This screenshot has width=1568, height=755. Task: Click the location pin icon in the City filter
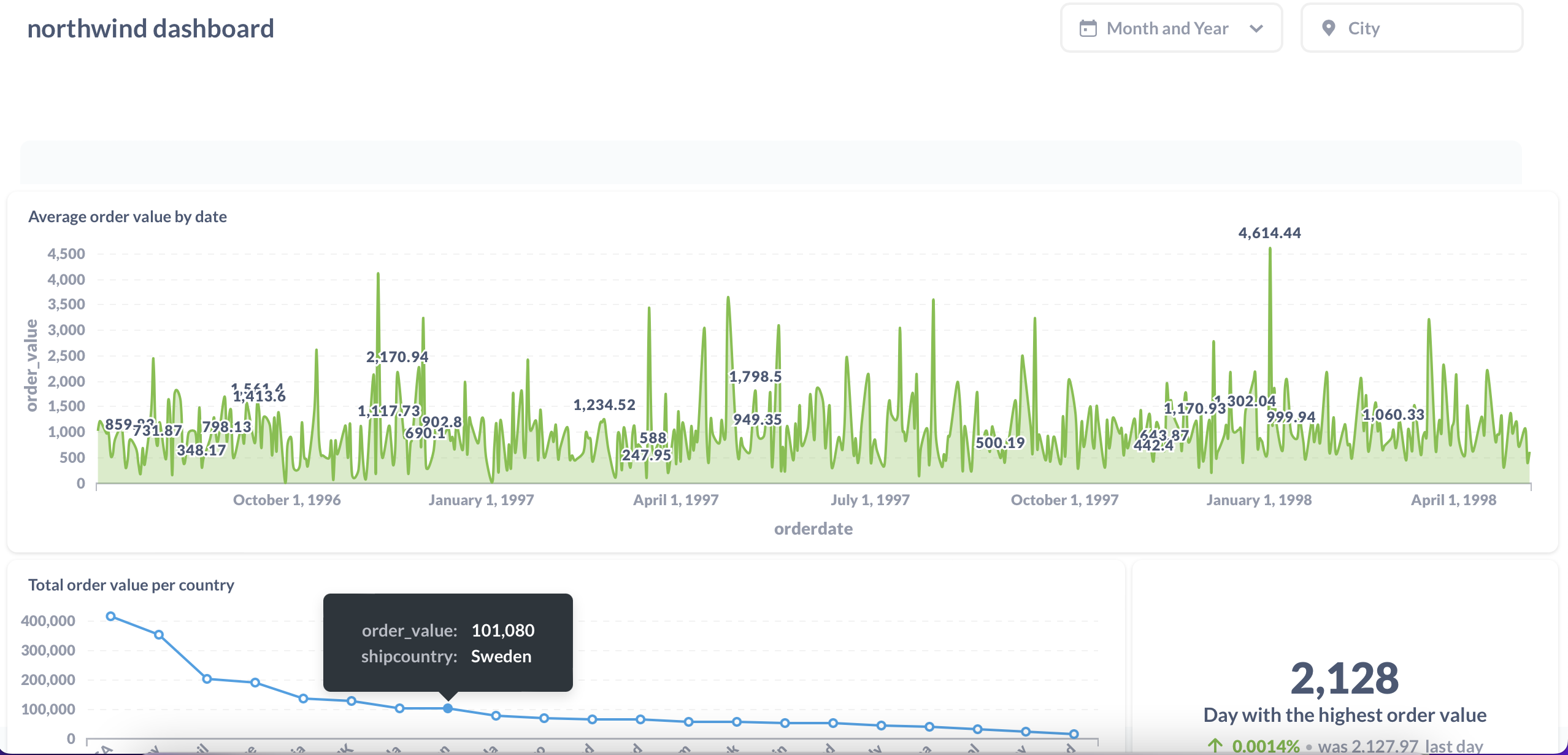[x=1328, y=28]
